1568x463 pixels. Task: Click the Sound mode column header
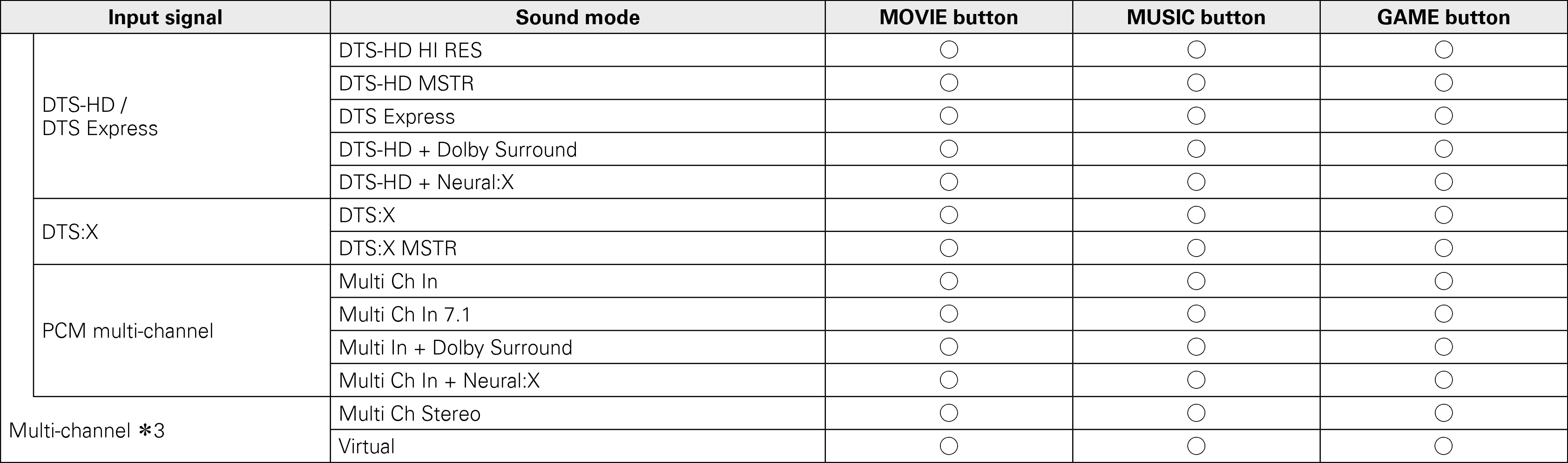577,17
